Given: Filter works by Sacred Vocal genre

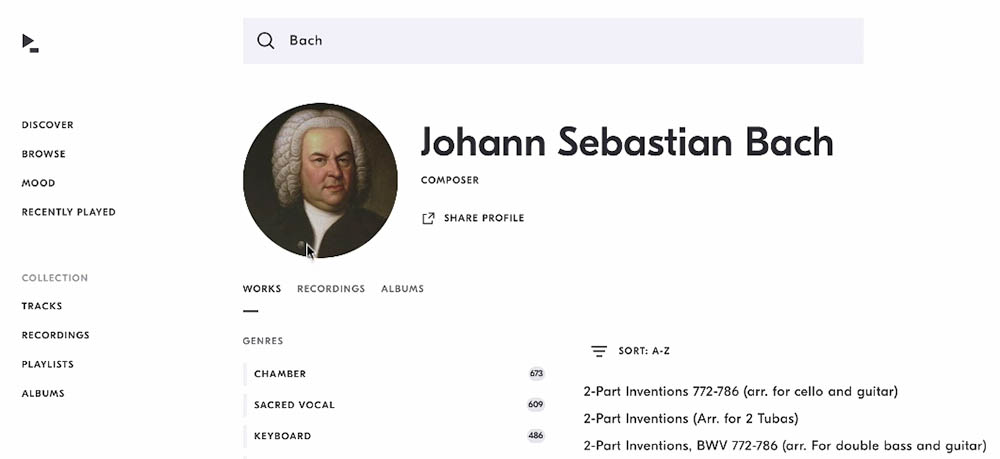Looking at the screenshot, I should tap(394, 405).
